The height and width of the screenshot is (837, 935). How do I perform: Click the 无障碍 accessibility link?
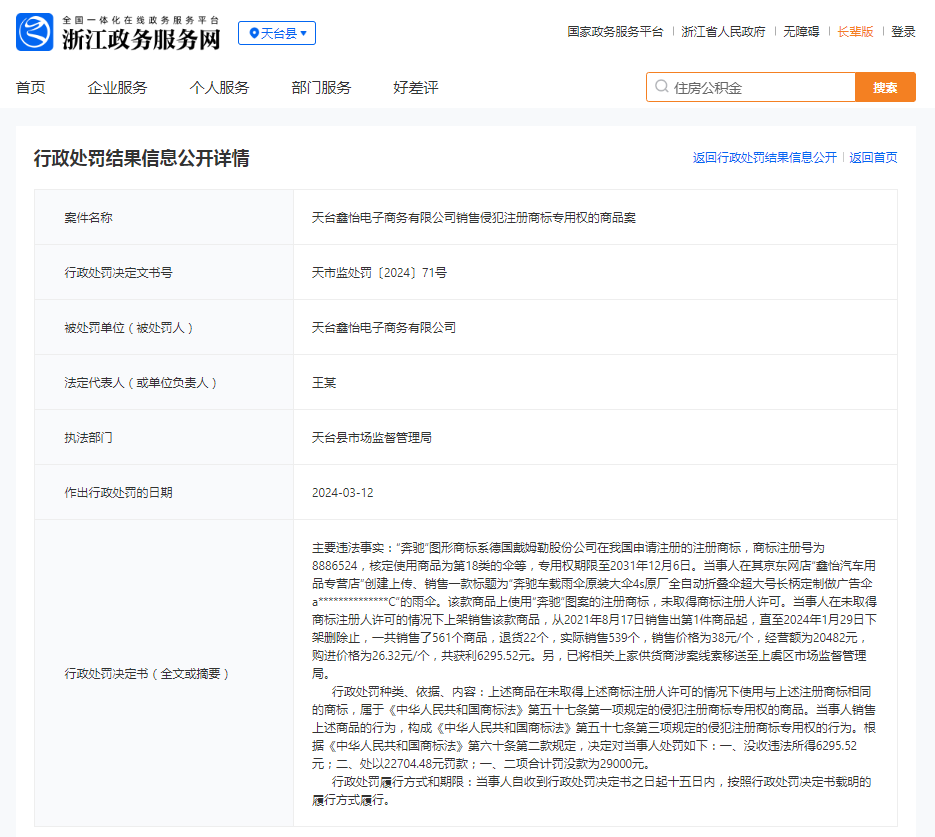tap(801, 32)
